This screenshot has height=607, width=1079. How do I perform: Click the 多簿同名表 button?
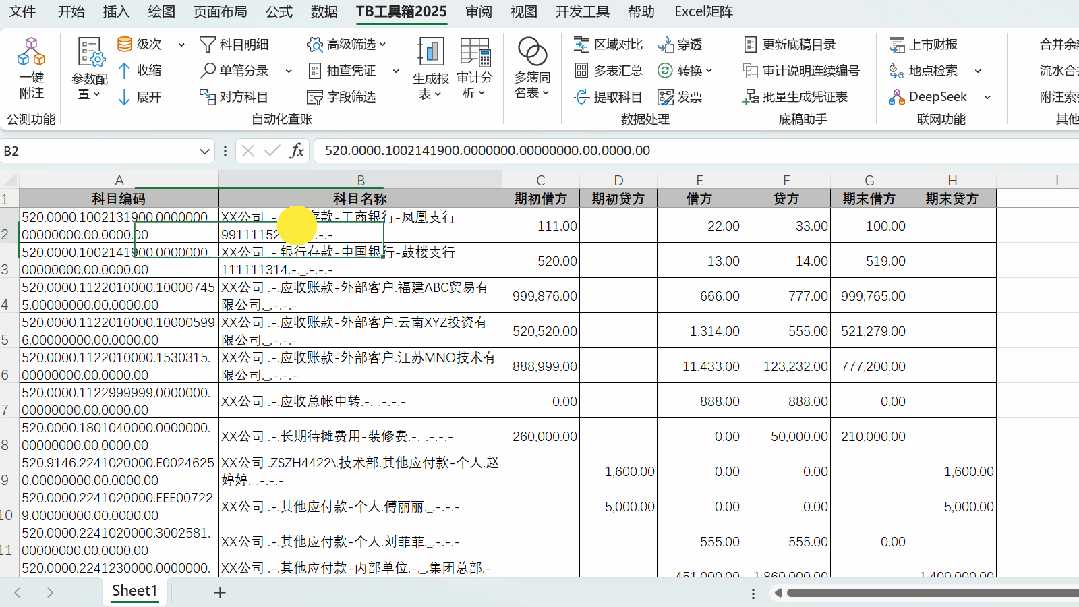[x=532, y=68]
